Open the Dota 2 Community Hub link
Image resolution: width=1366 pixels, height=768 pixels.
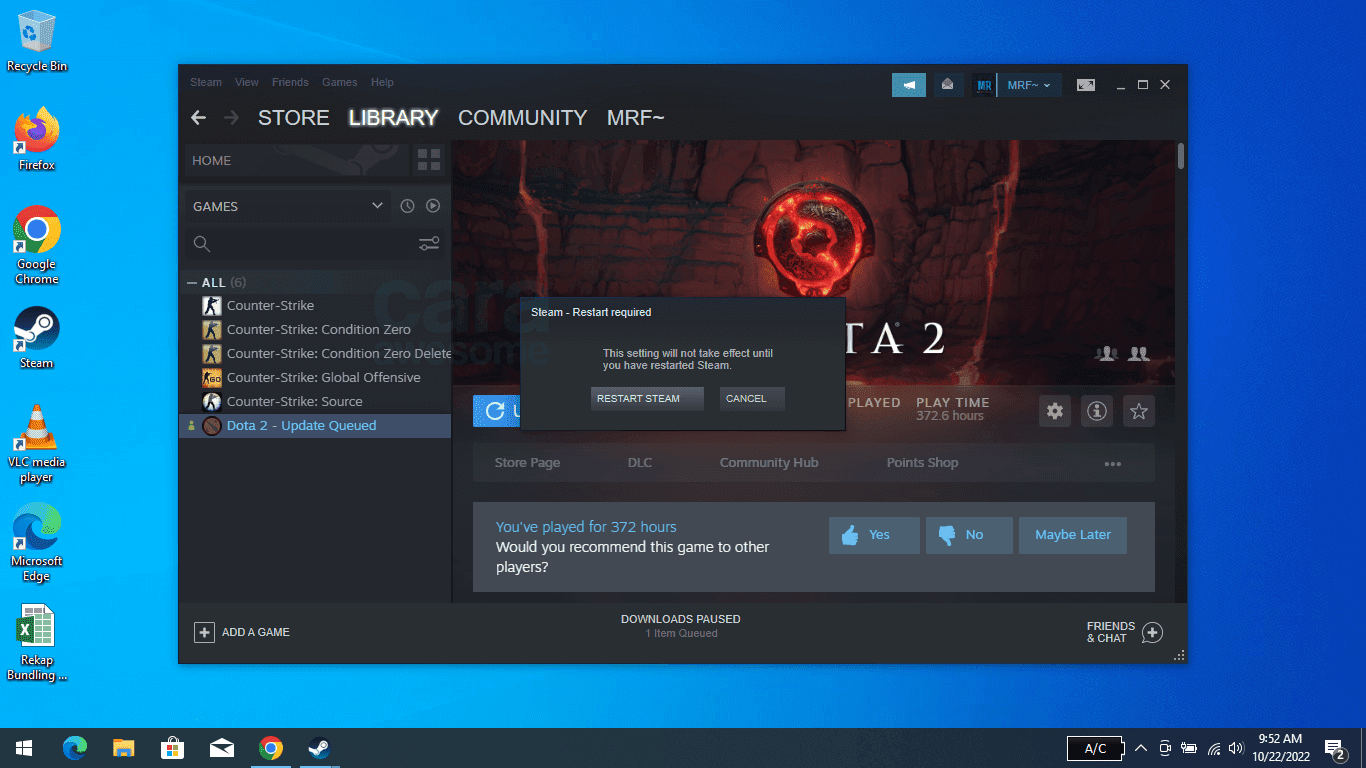pyautogui.click(x=769, y=463)
